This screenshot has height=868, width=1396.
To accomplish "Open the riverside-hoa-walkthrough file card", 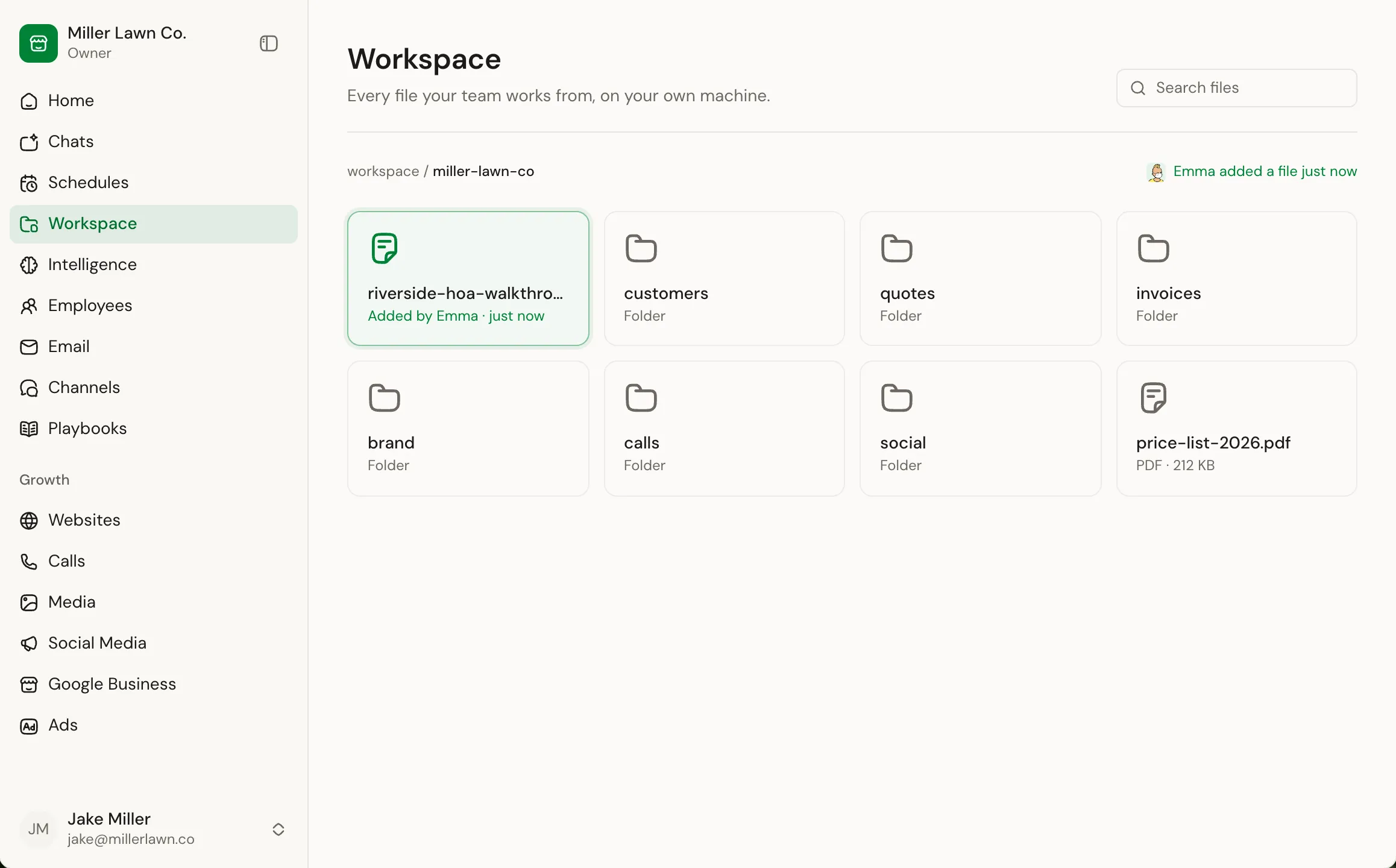I will [468, 278].
